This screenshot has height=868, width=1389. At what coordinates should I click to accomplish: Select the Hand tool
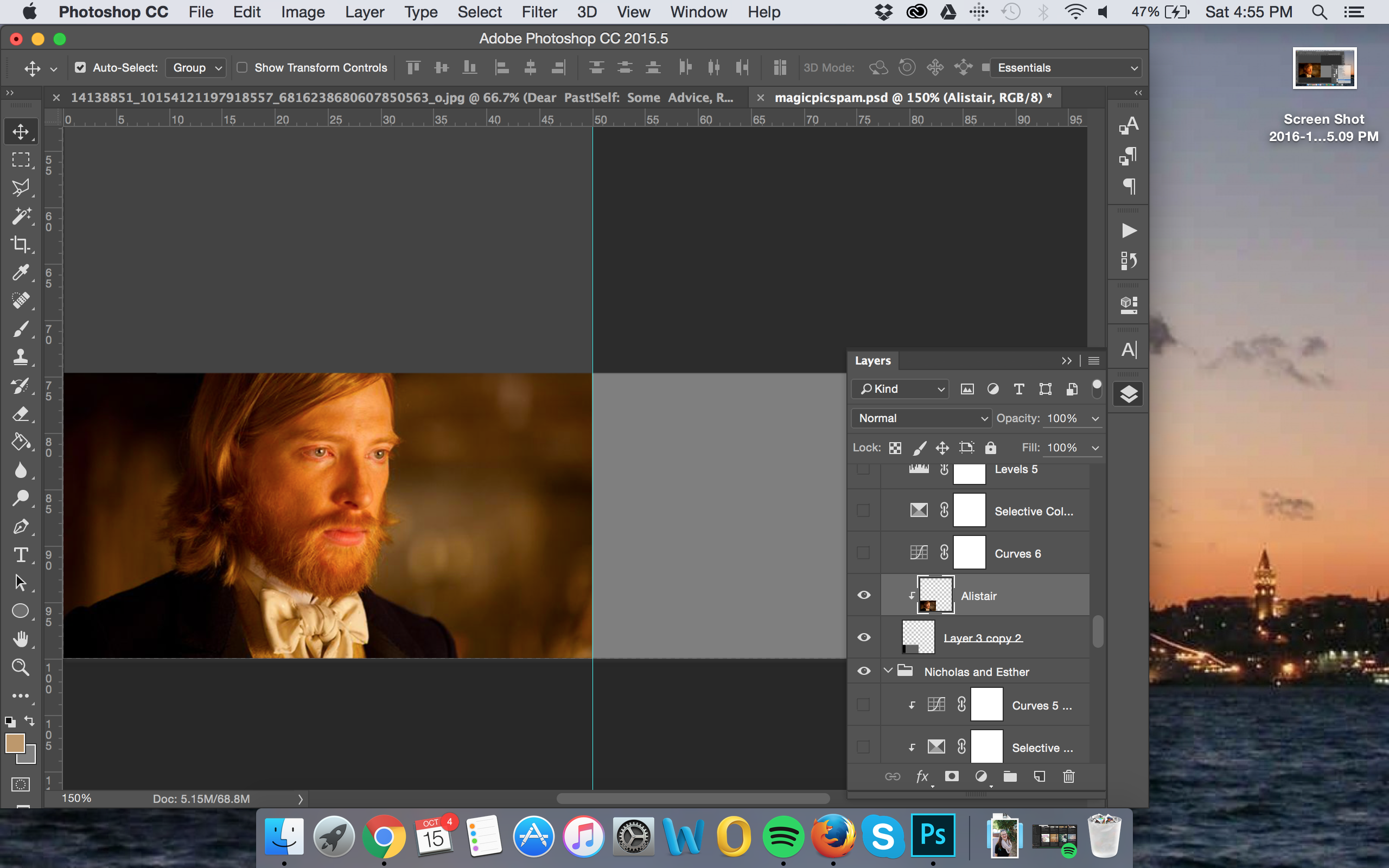point(21,639)
